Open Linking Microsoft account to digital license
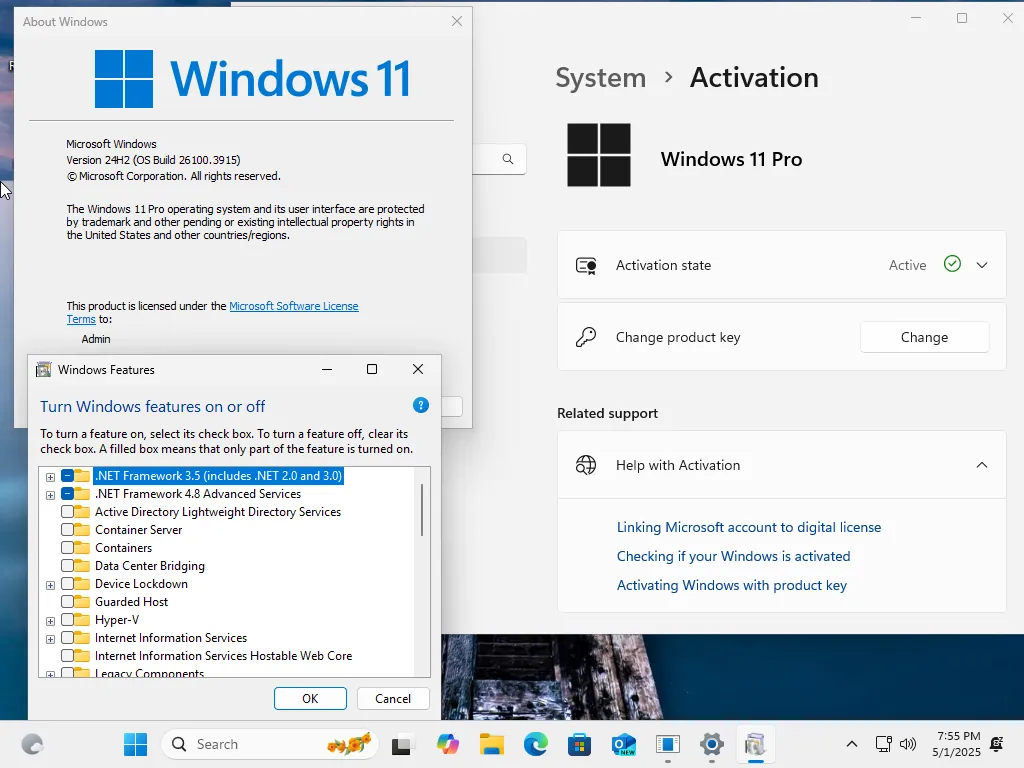 (x=749, y=527)
